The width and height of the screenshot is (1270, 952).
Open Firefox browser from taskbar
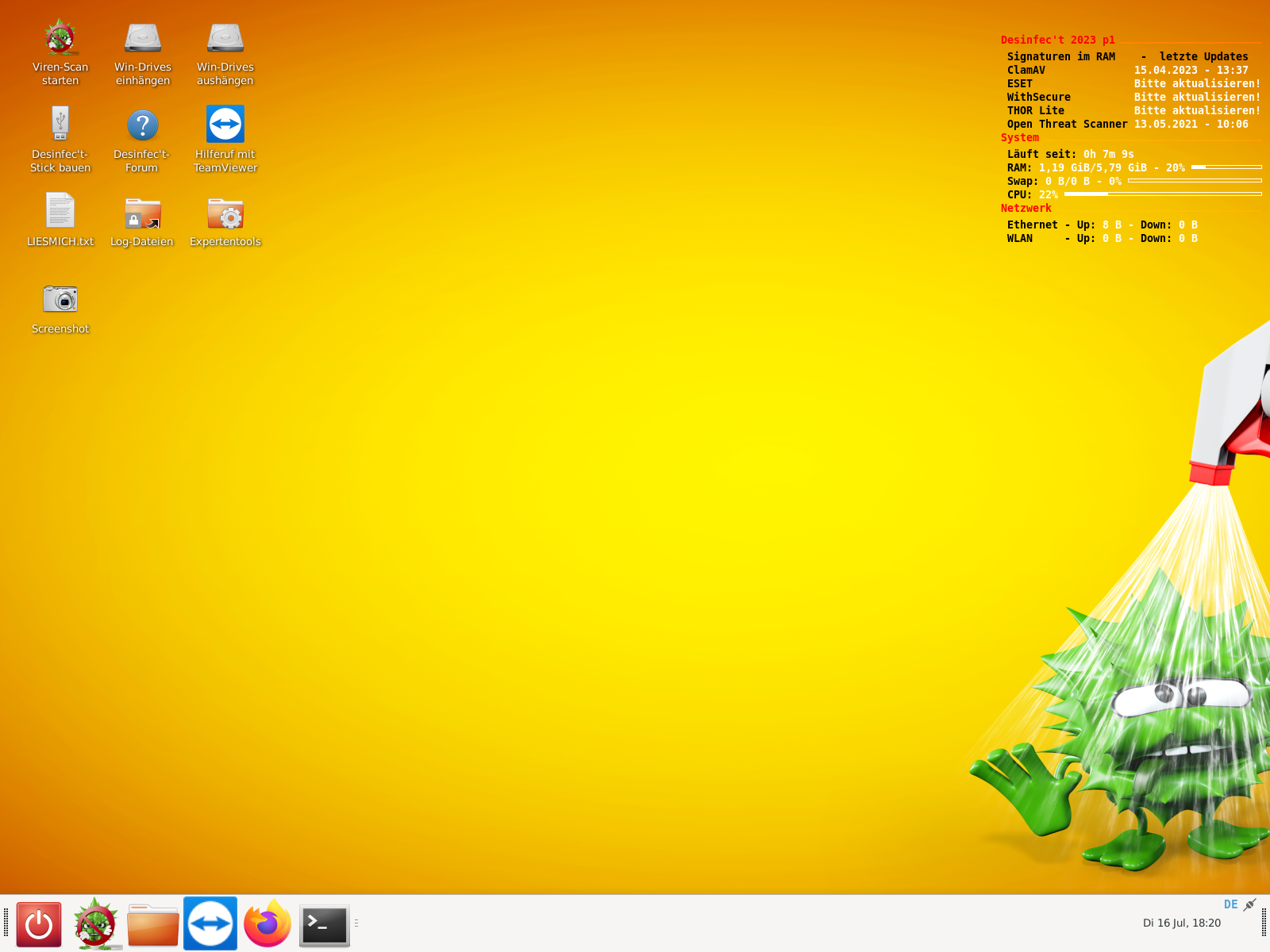coord(267,924)
